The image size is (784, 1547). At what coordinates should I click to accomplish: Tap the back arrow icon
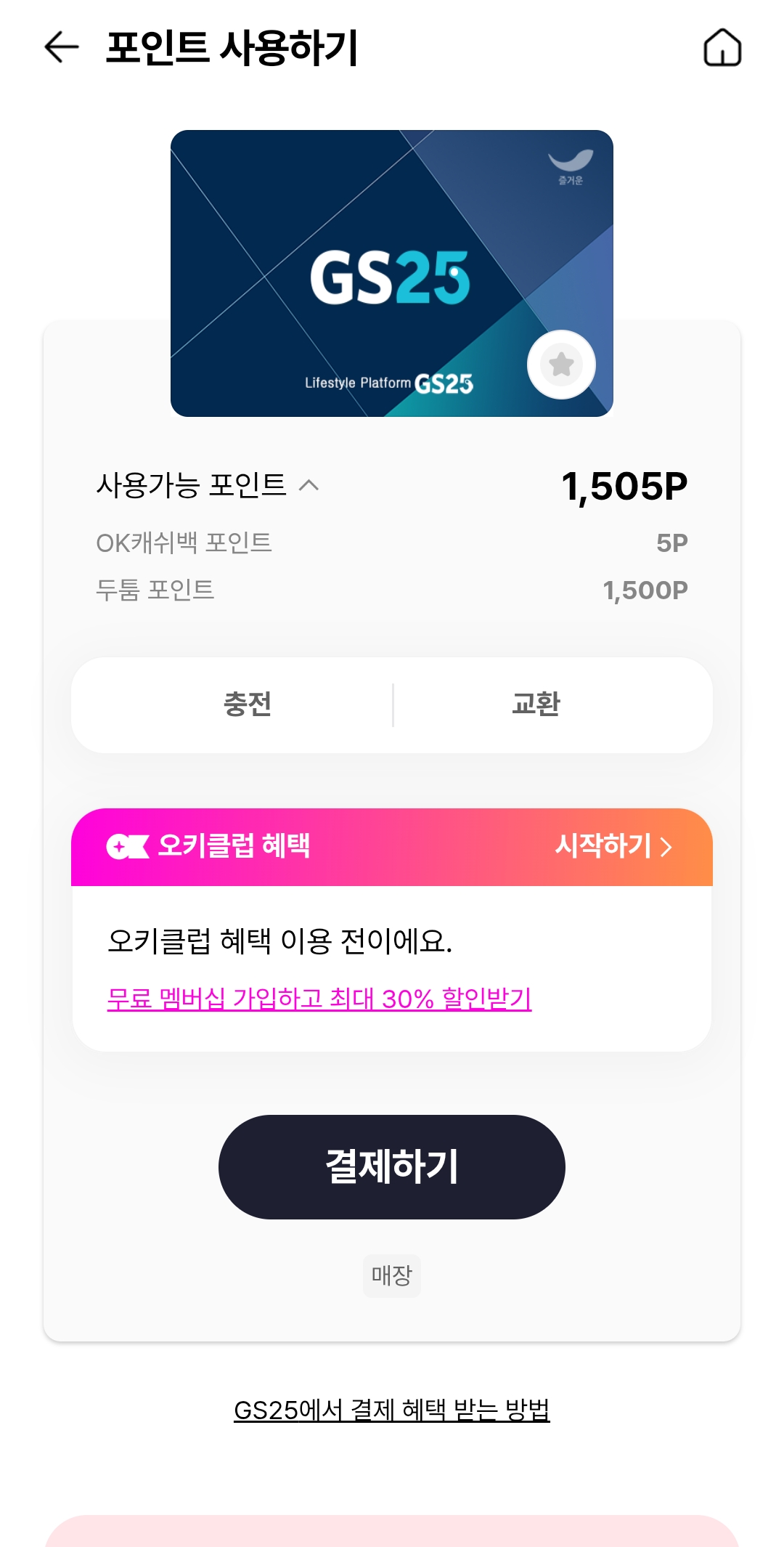62,48
